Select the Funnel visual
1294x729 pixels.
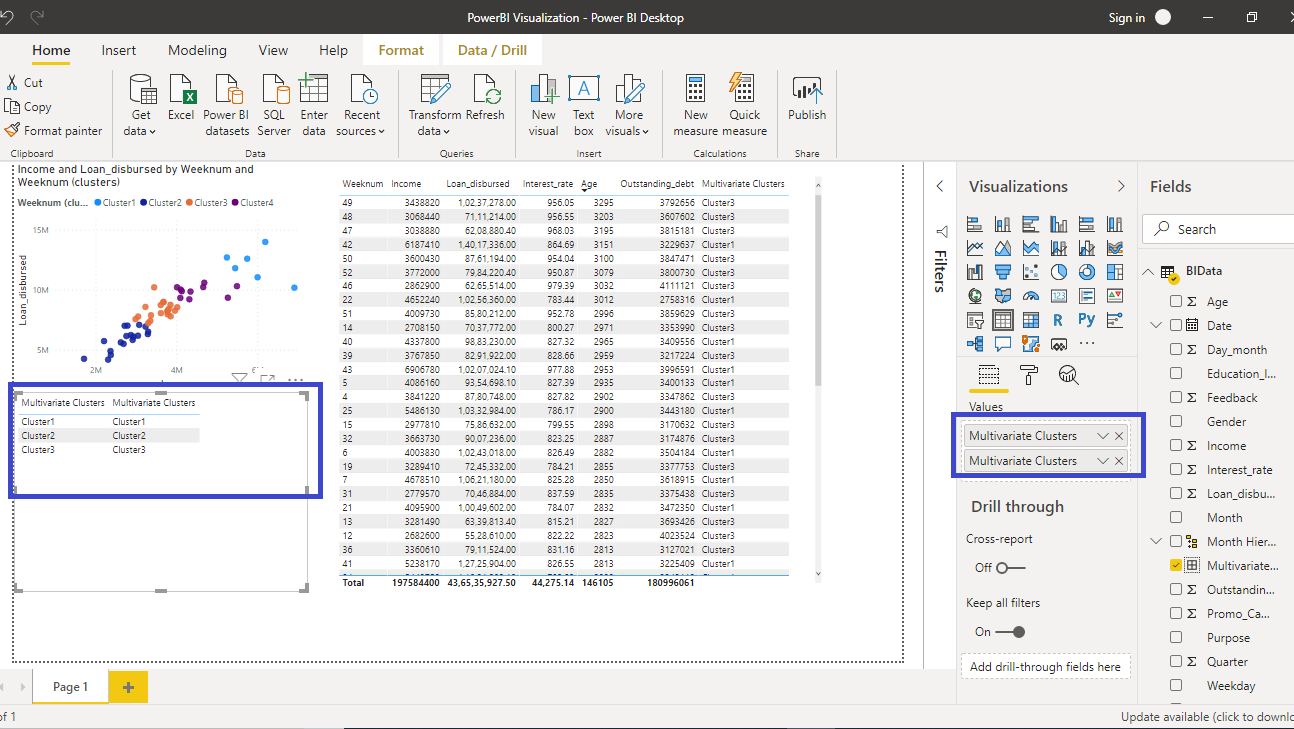tap(1003, 271)
